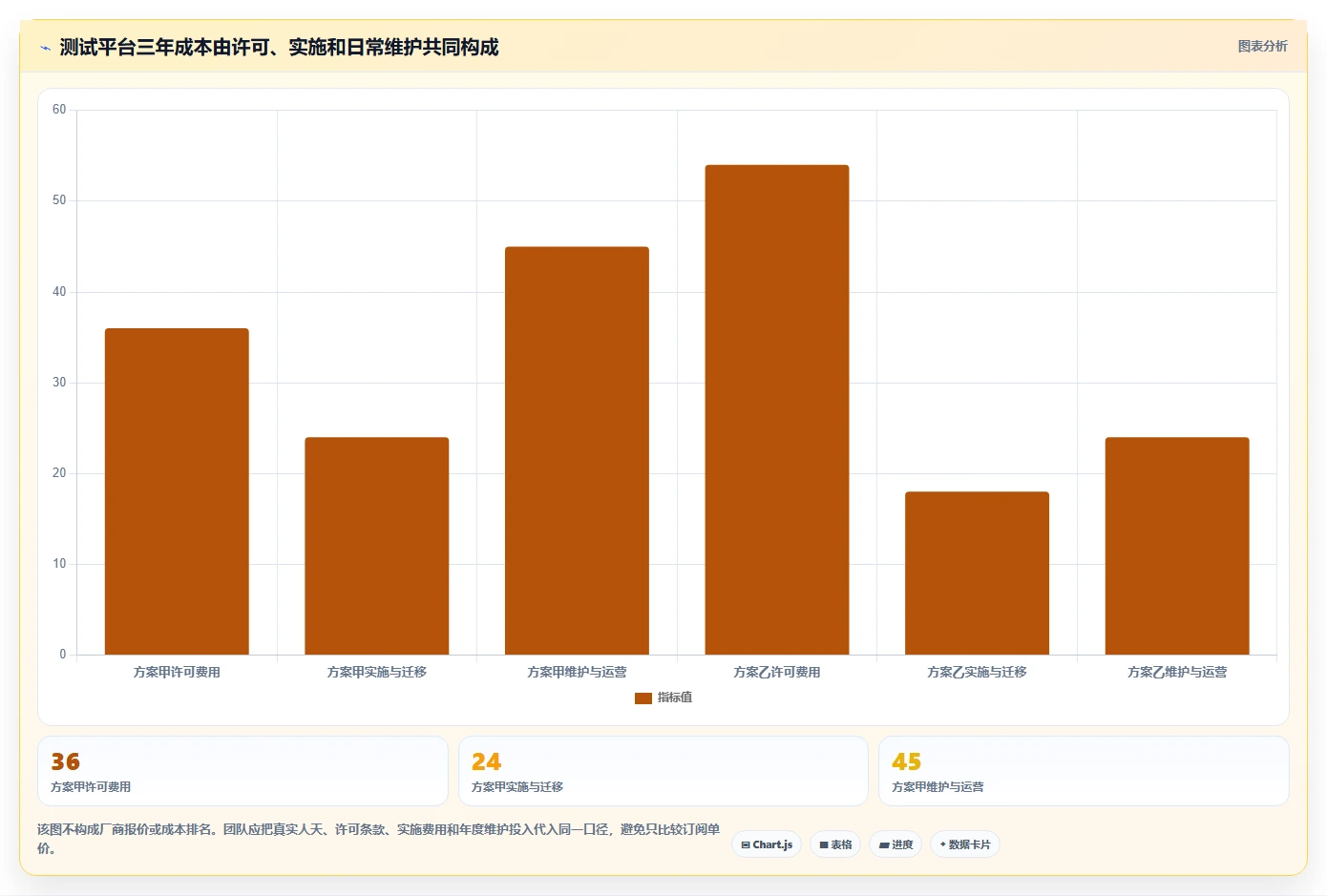The height and width of the screenshot is (896, 1327).
Task: Open the card showing value 36
Action: (x=242, y=771)
